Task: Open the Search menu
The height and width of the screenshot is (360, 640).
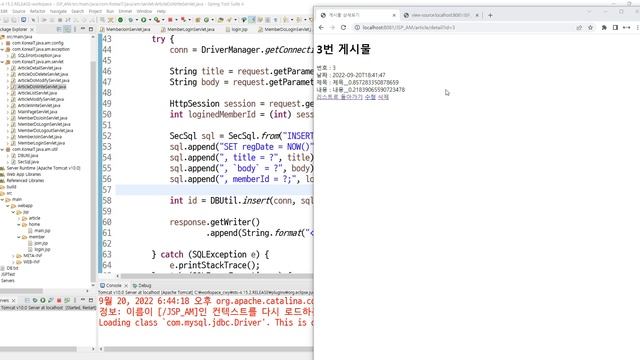Action: [78, 11]
